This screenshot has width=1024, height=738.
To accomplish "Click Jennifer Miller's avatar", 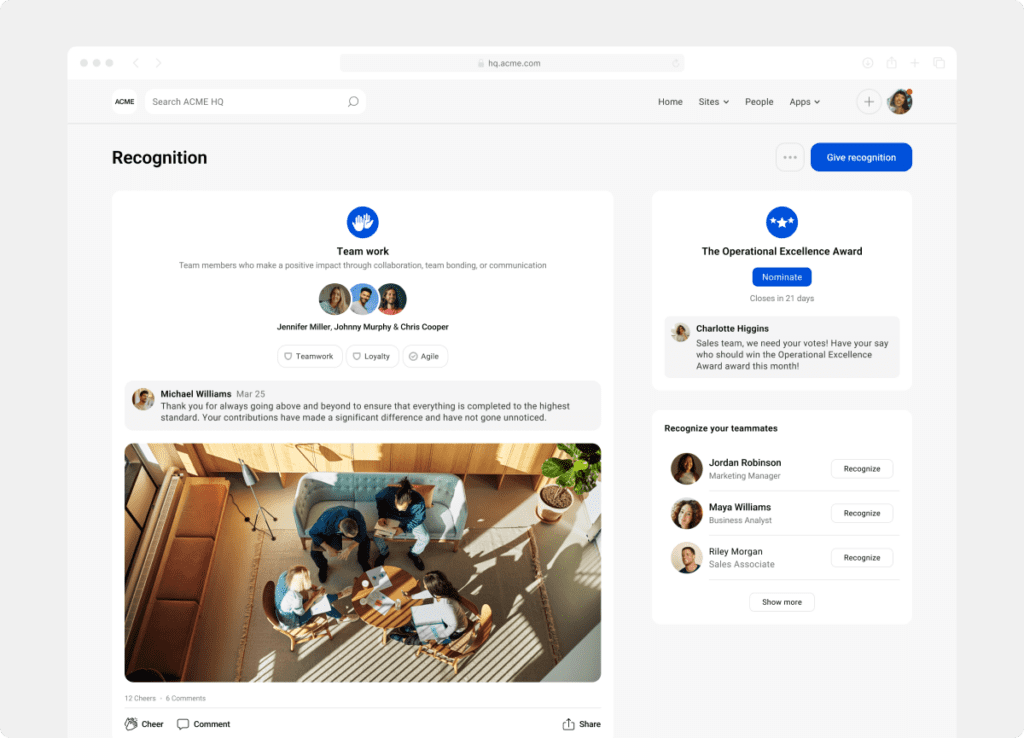I will [x=334, y=299].
